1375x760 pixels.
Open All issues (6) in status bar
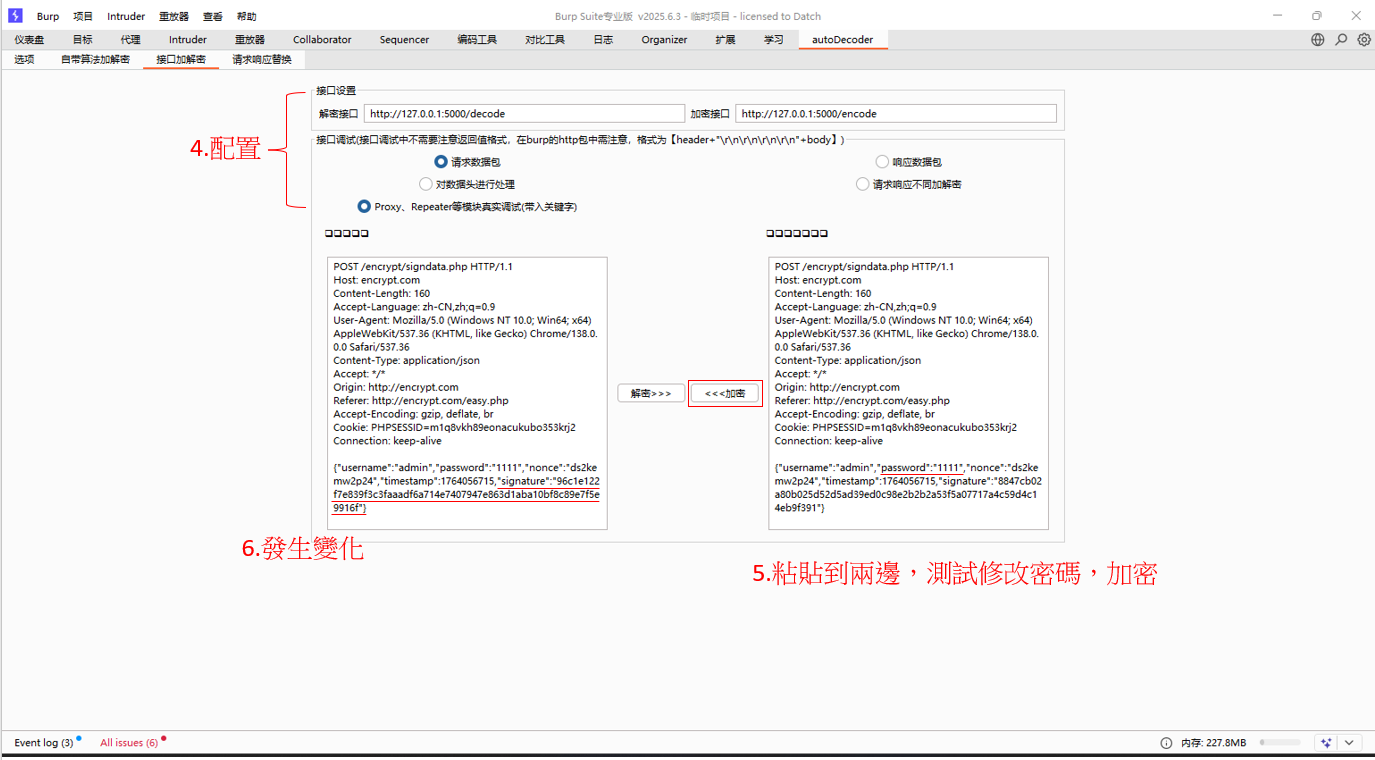pos(129,743)
